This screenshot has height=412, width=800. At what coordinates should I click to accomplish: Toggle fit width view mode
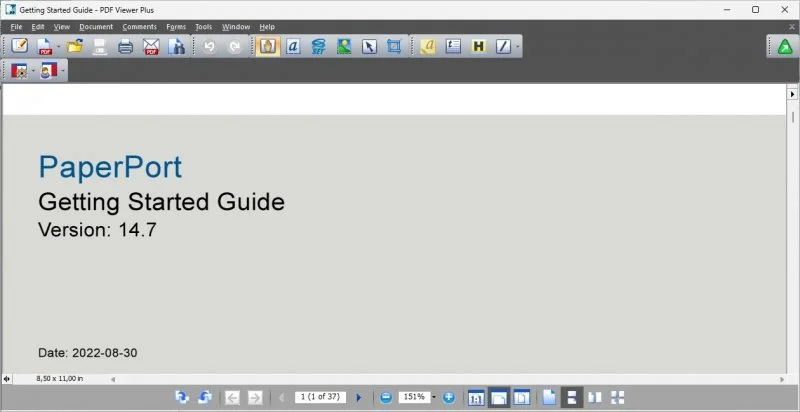click(499, 397)
